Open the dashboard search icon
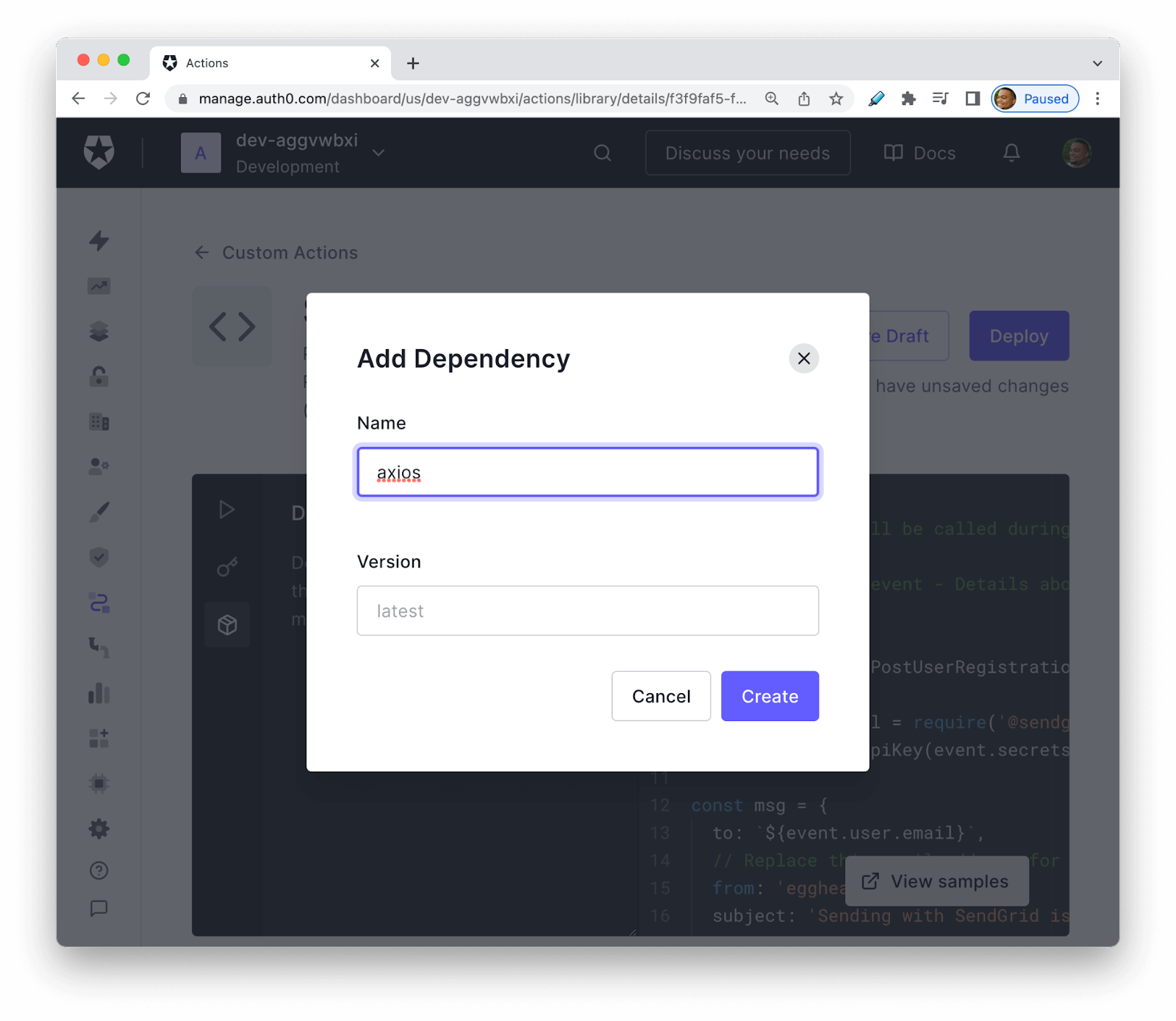 point(603,153)
